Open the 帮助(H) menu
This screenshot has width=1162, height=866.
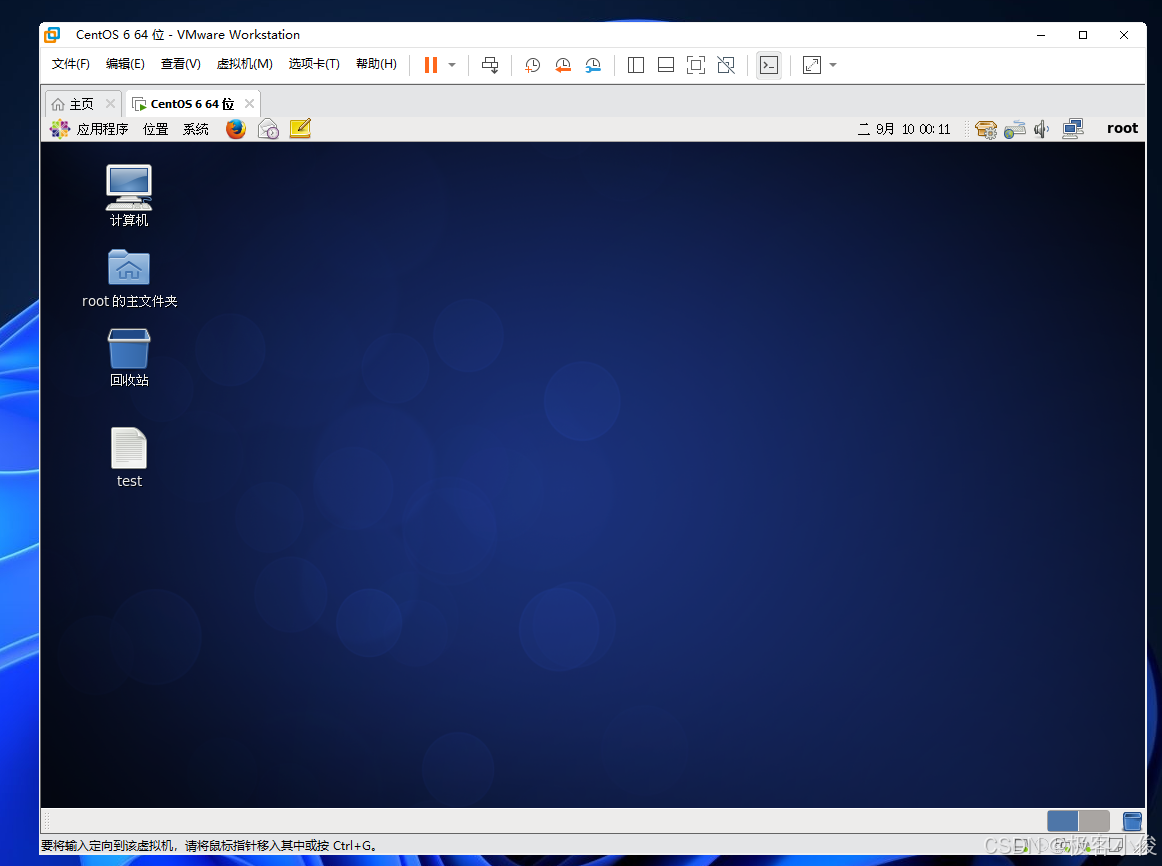(376, 64)
